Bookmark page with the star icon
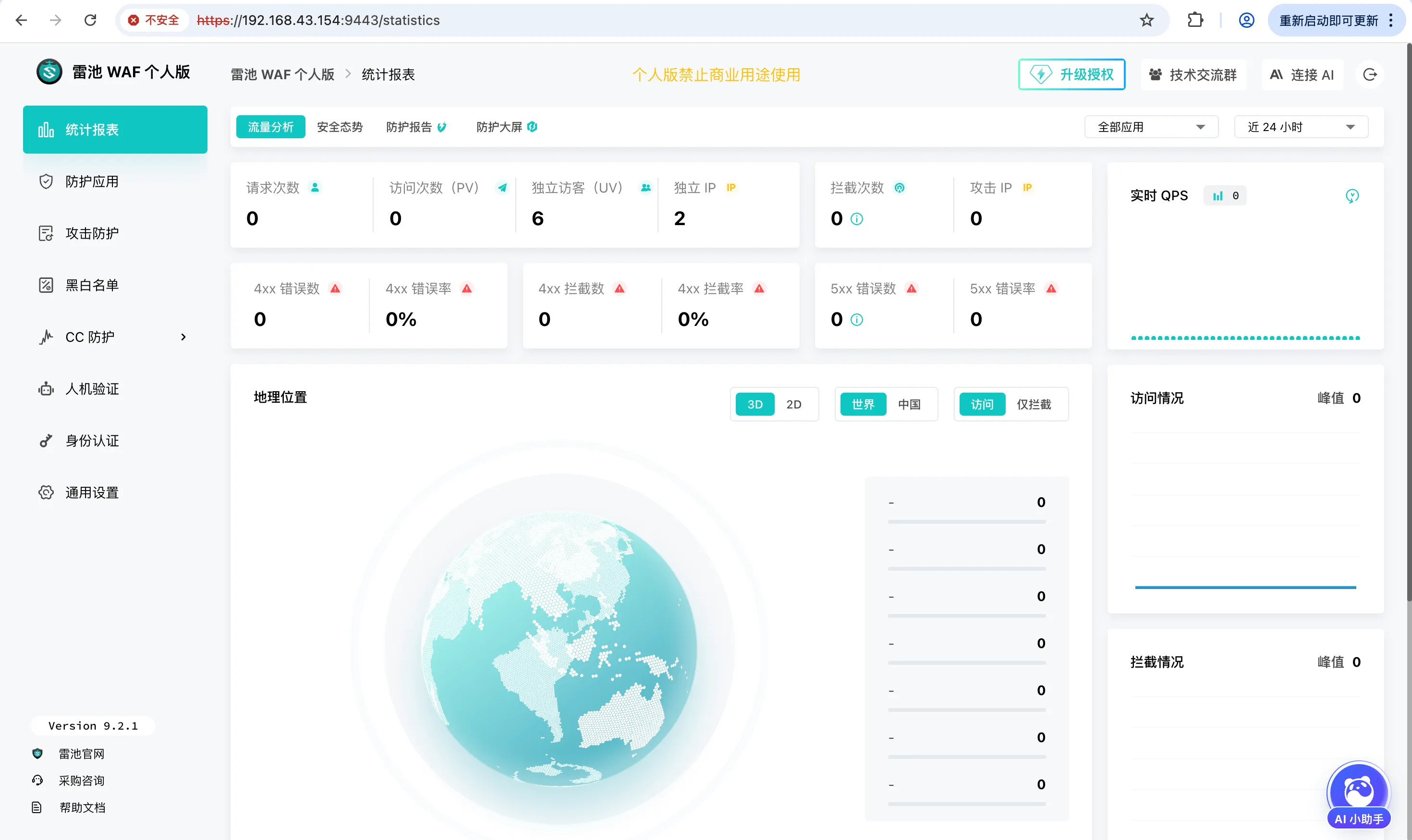This screenshot has height=840, width=1412. point(1146,20)
